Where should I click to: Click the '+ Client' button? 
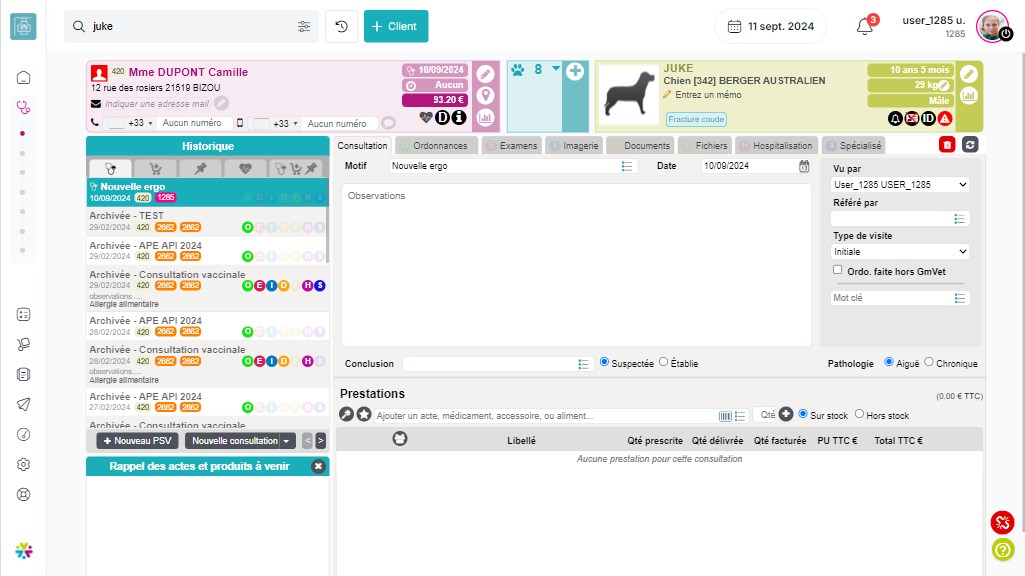(396, 27)
